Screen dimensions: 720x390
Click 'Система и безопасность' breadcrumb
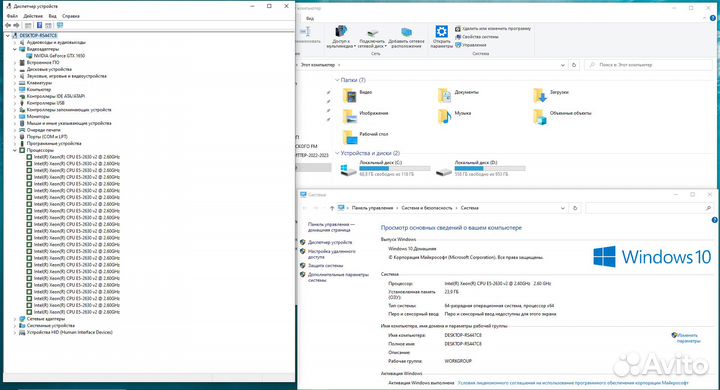point(427,208)
